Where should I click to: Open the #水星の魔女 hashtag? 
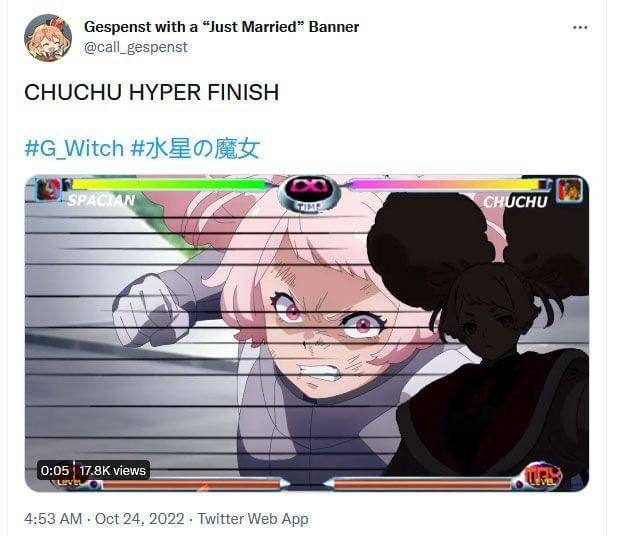(195, 148)
